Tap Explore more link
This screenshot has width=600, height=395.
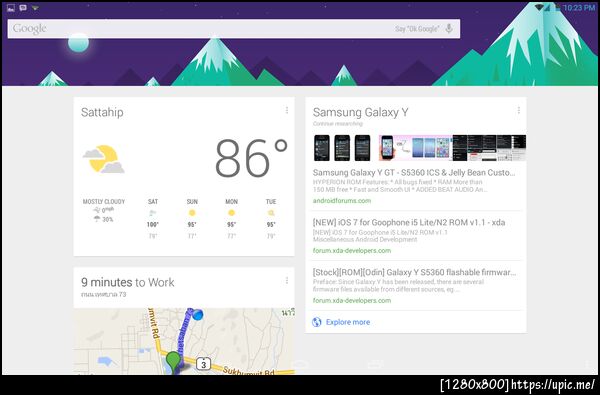(348, 322)
